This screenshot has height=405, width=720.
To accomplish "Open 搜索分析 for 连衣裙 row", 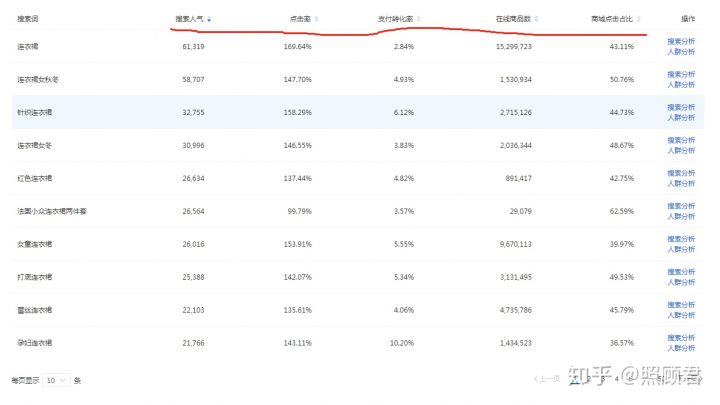I will pyautogui.click(x=681, y=41).
